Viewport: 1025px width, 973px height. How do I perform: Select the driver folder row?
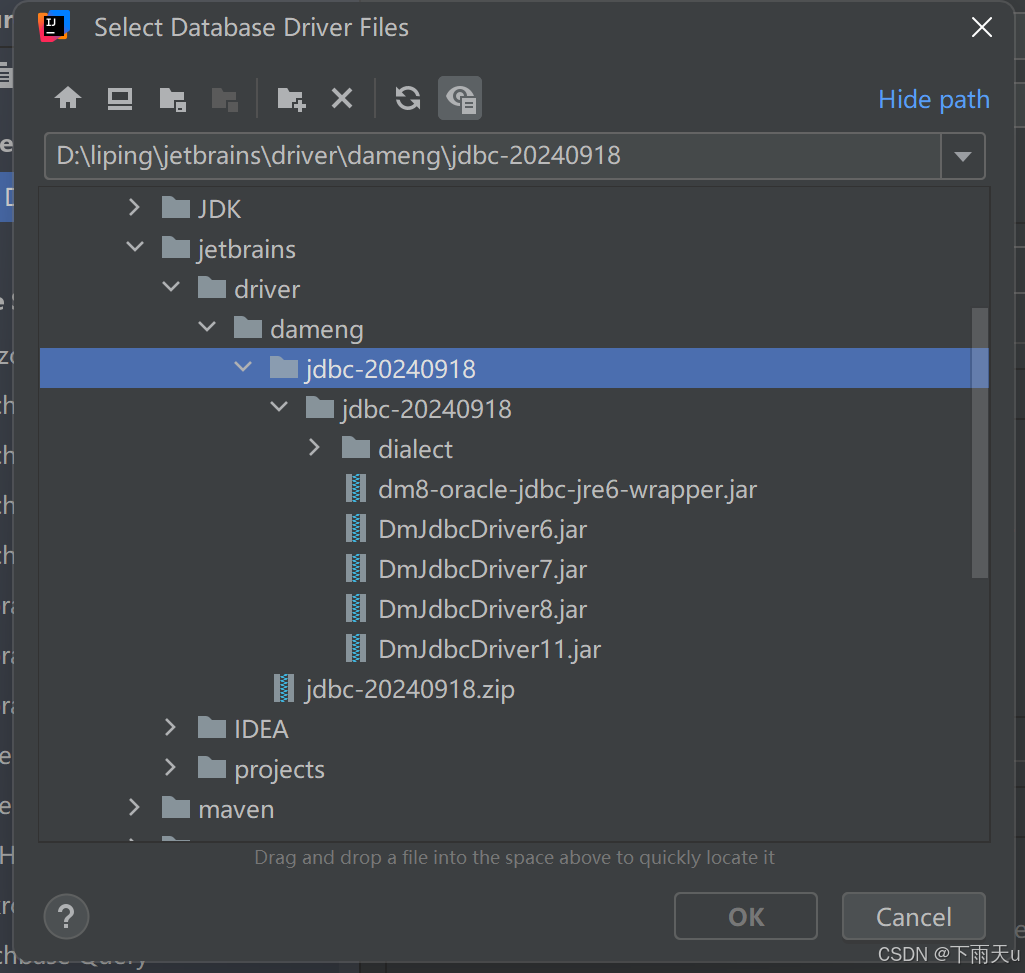(x=514, y=288)
